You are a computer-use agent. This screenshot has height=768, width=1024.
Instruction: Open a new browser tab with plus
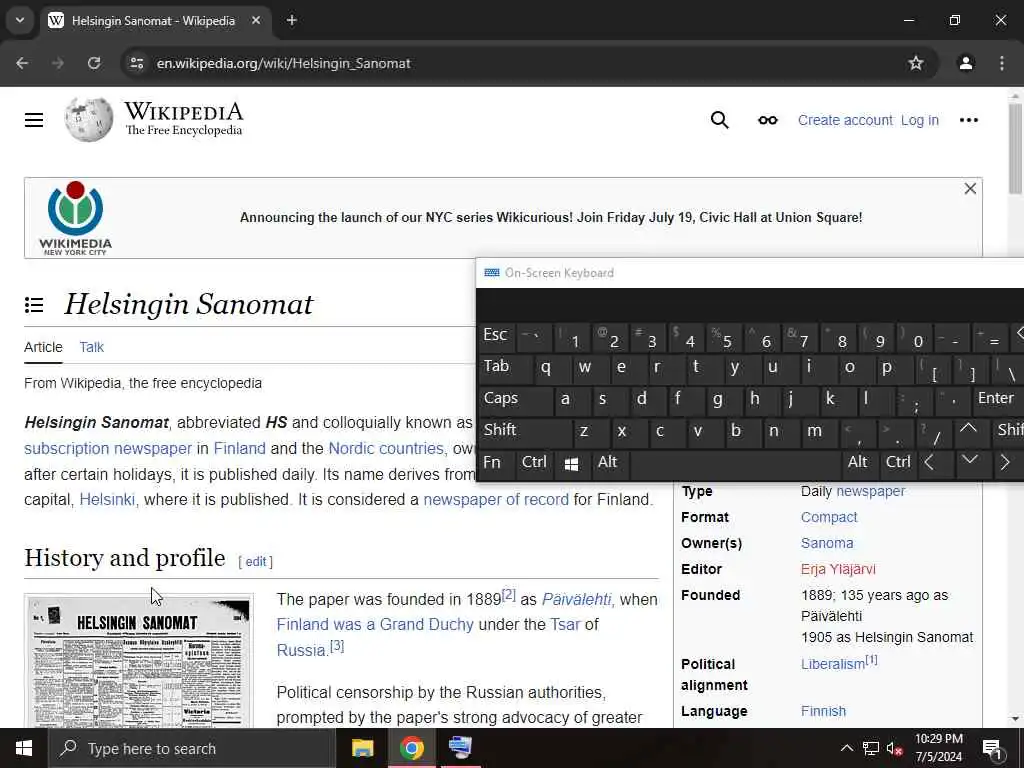click(x=292, y=21)
